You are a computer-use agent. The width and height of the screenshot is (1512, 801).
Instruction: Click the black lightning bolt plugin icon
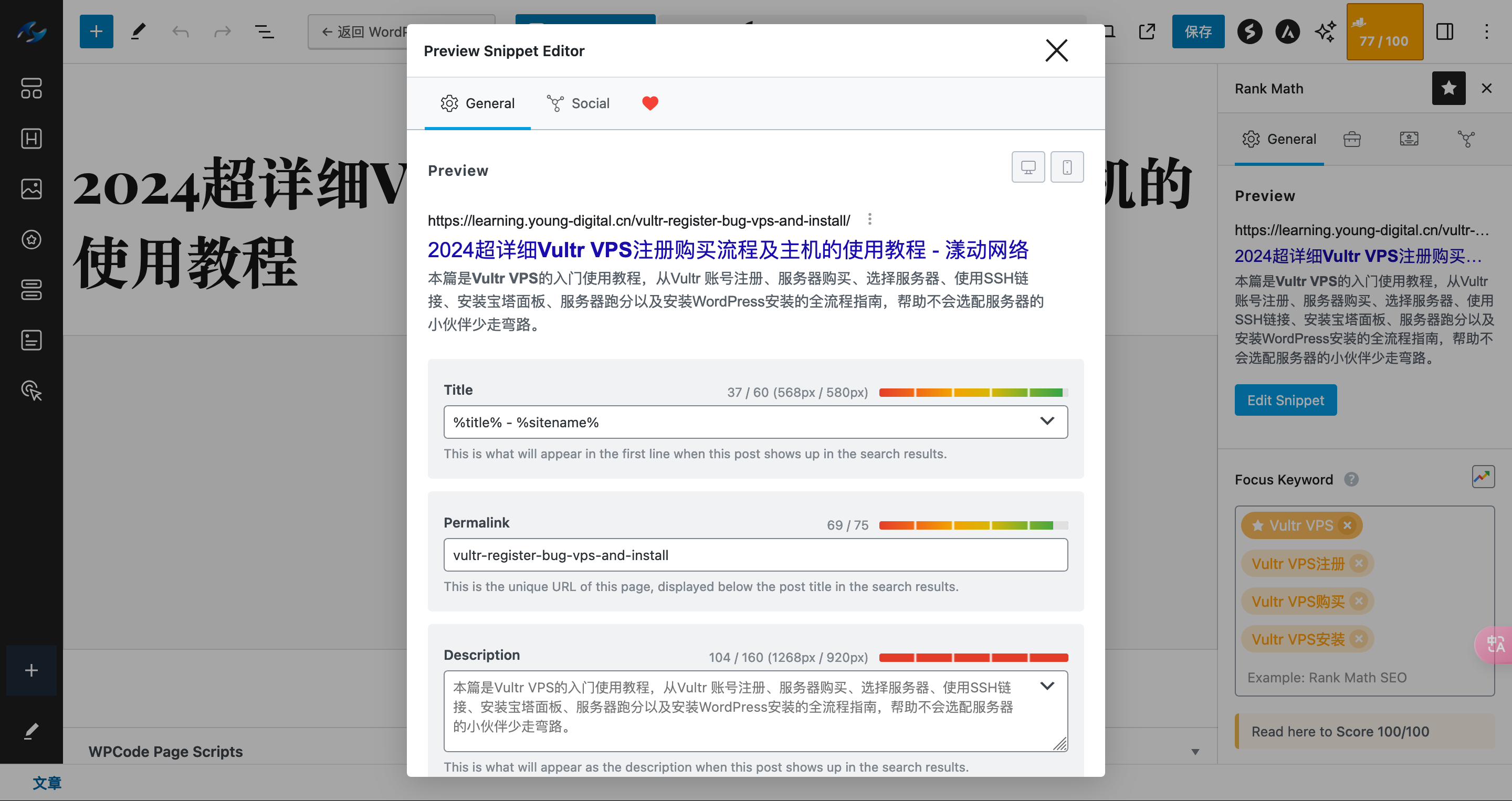point(1250,31)
